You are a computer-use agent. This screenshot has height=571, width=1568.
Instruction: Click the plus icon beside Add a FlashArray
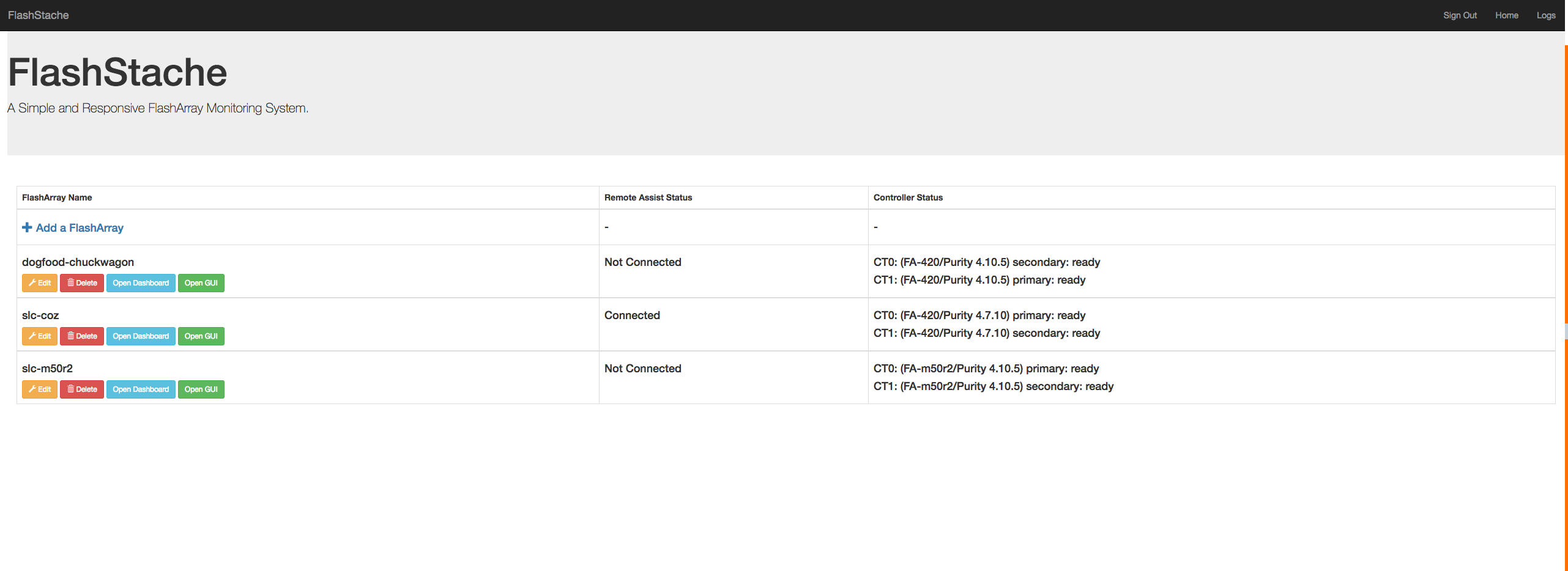click(x=27, y=227)
